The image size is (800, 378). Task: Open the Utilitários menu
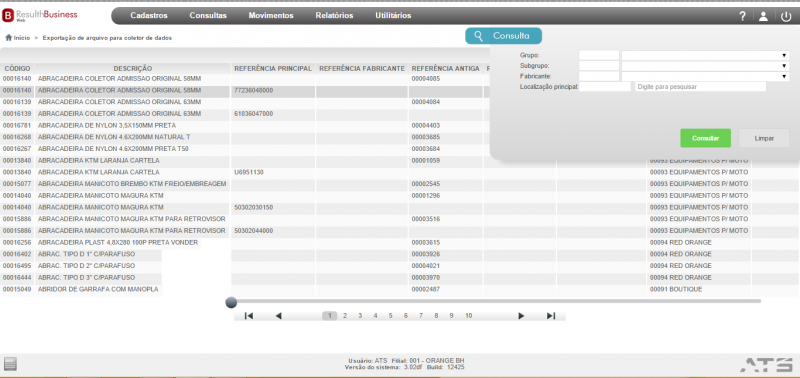tap(393, 16)
